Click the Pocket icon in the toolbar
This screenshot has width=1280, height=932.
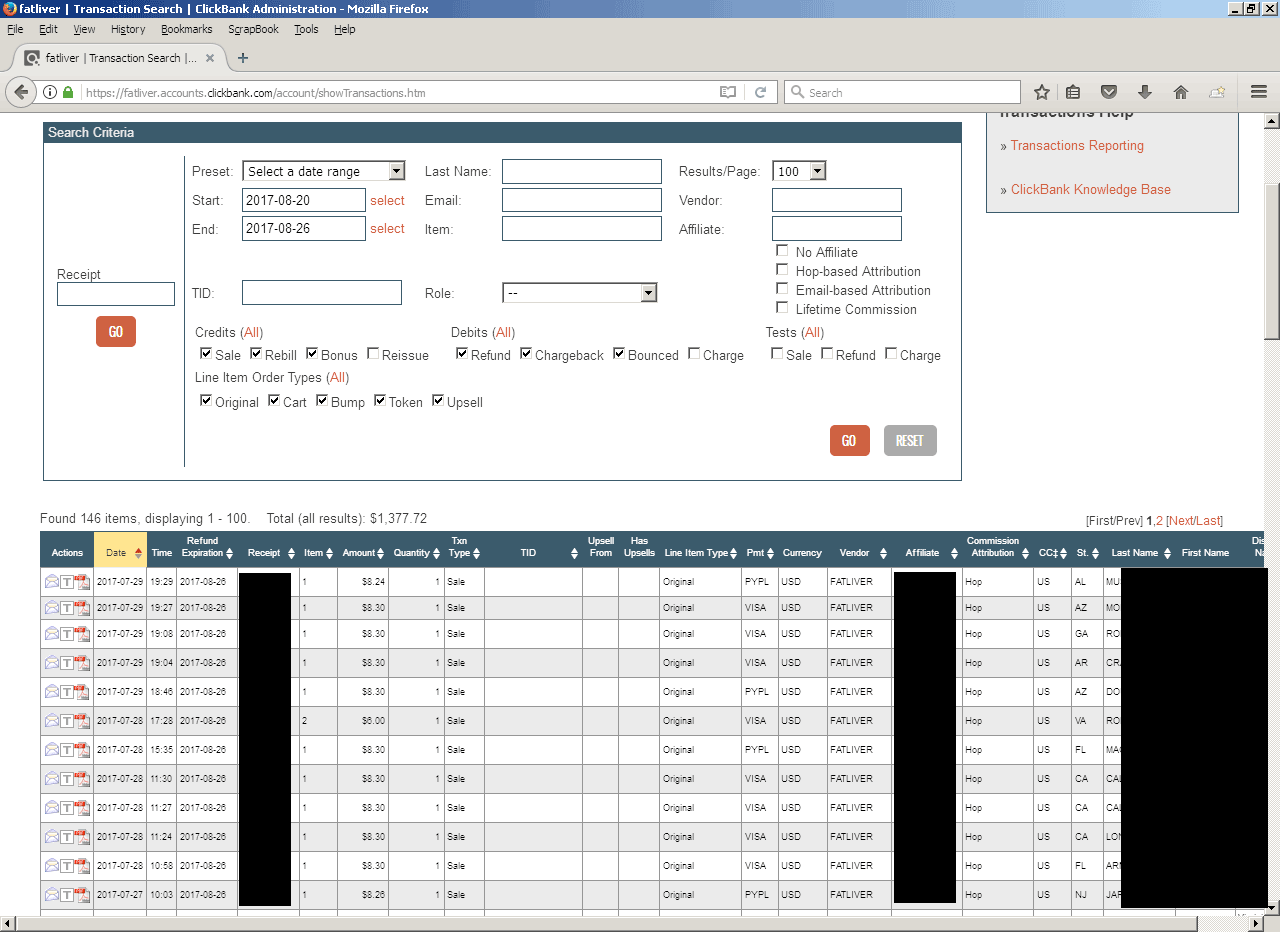1109,92
